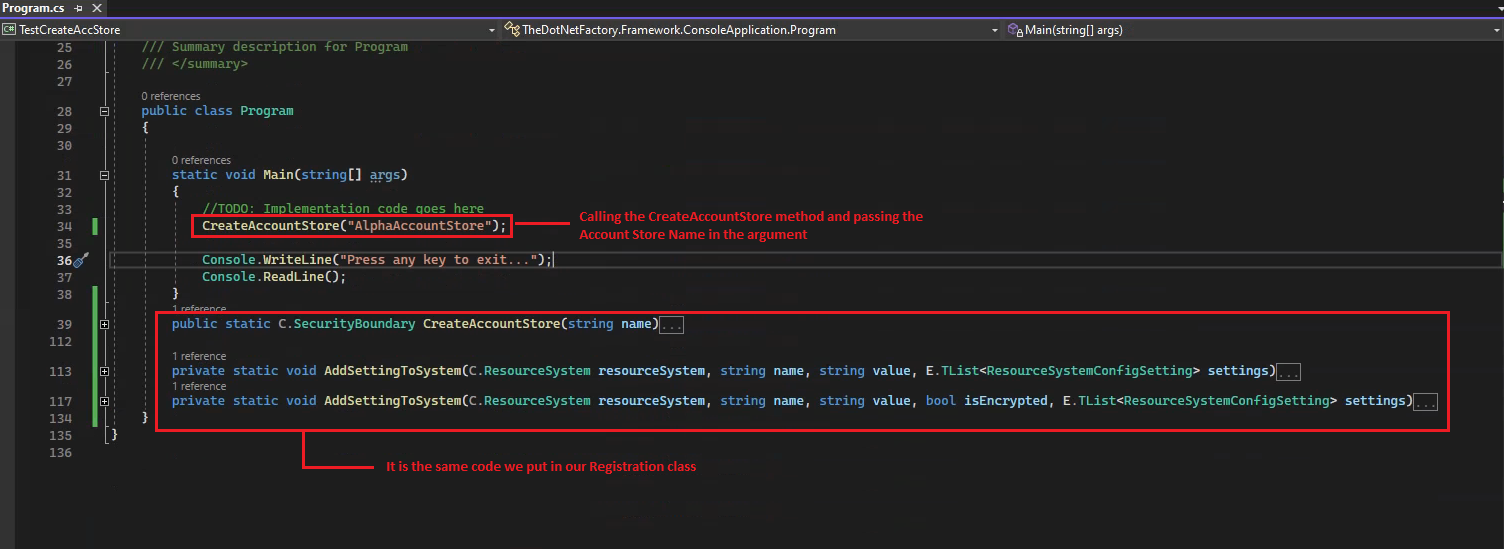Click "WriteLine" on line 36
1504x549 pixels.
point(297,260)
